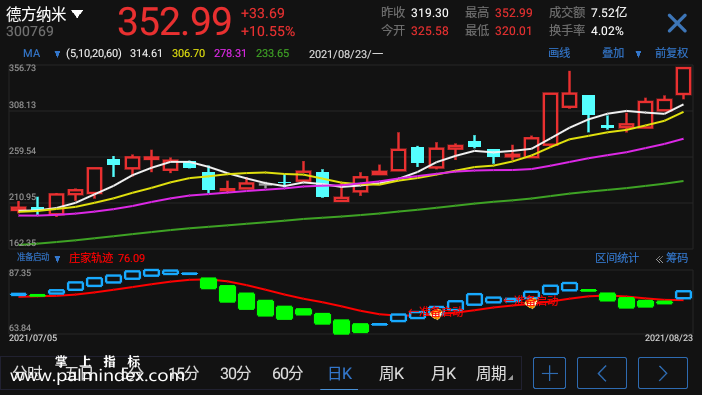Open the 区间统计 range statistics
This screenshot has height=395, width=702.
[617, 258]
